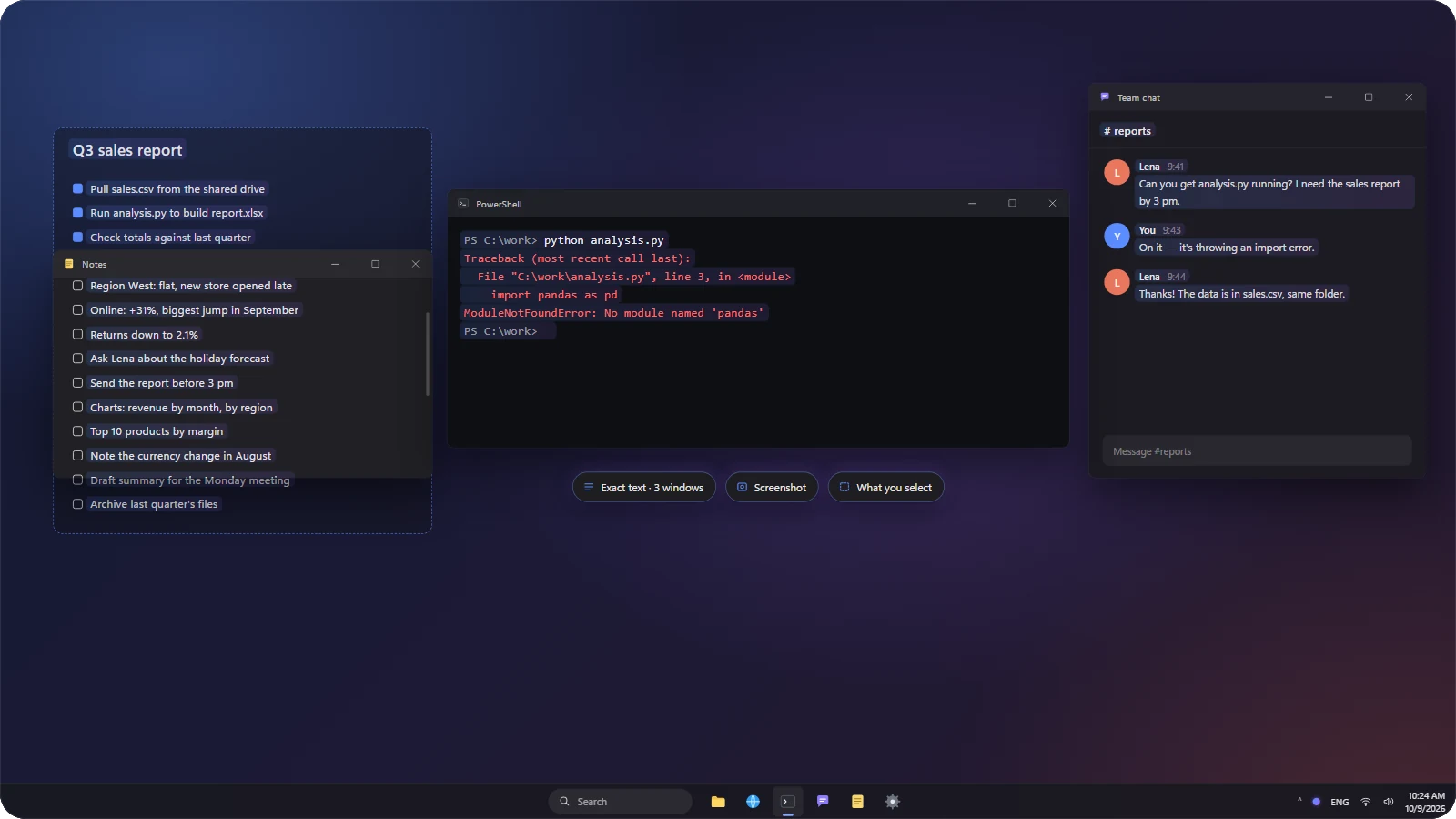
Task: Click the Q3 sales report title
Action: pos(127,150)
